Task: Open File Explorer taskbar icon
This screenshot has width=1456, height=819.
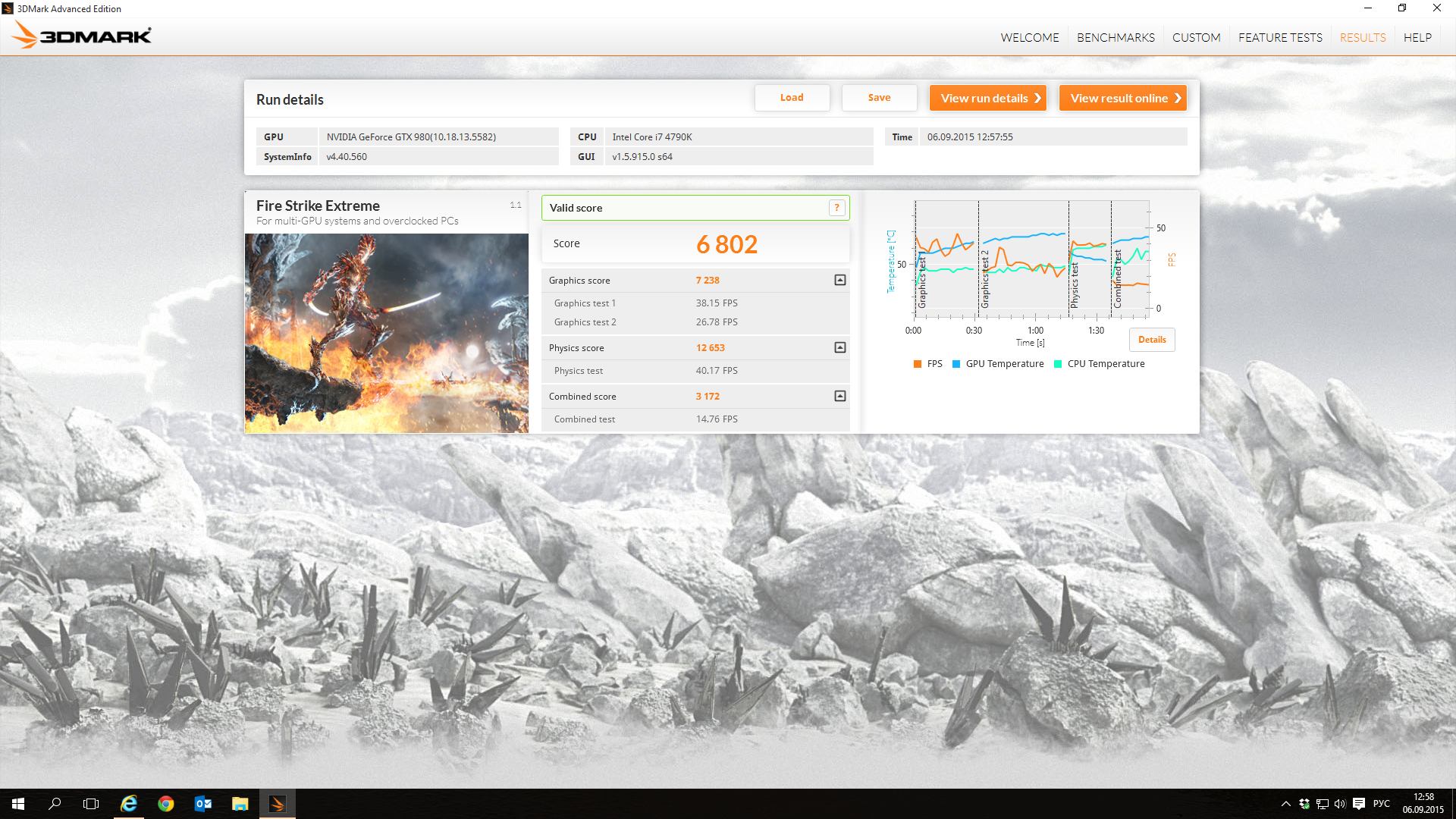Action: [240, 804]
